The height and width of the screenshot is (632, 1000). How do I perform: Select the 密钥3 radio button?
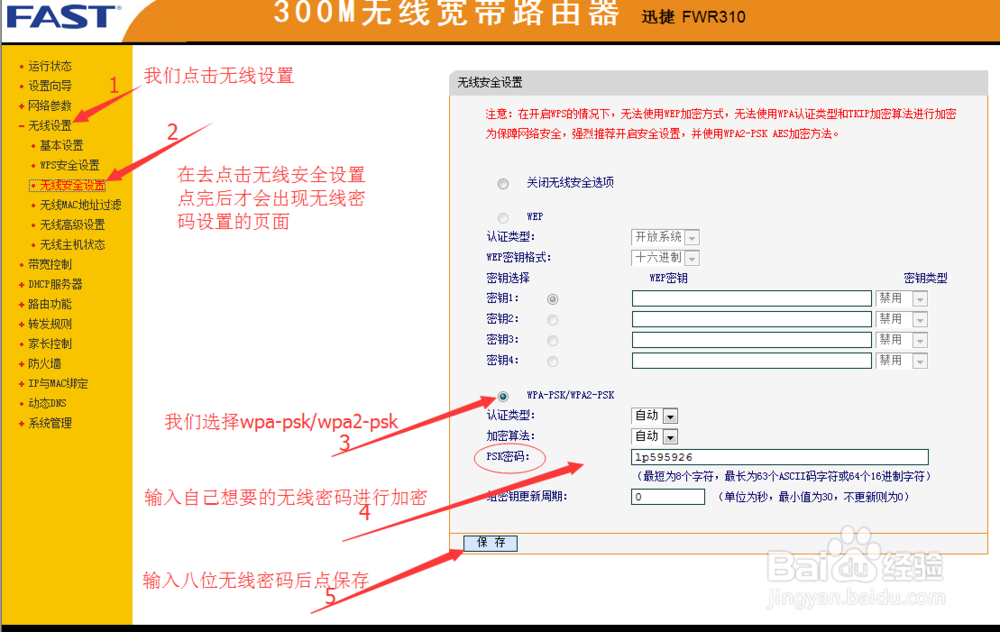(x=552, y=341)
